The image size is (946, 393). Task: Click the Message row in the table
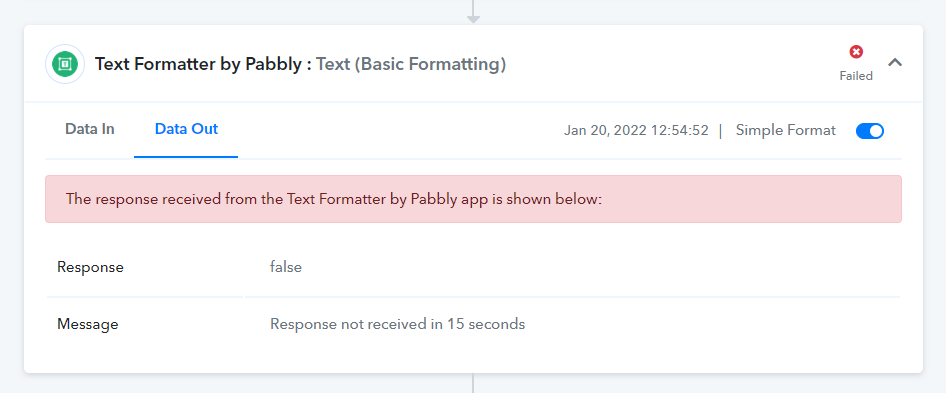[473, 325]
